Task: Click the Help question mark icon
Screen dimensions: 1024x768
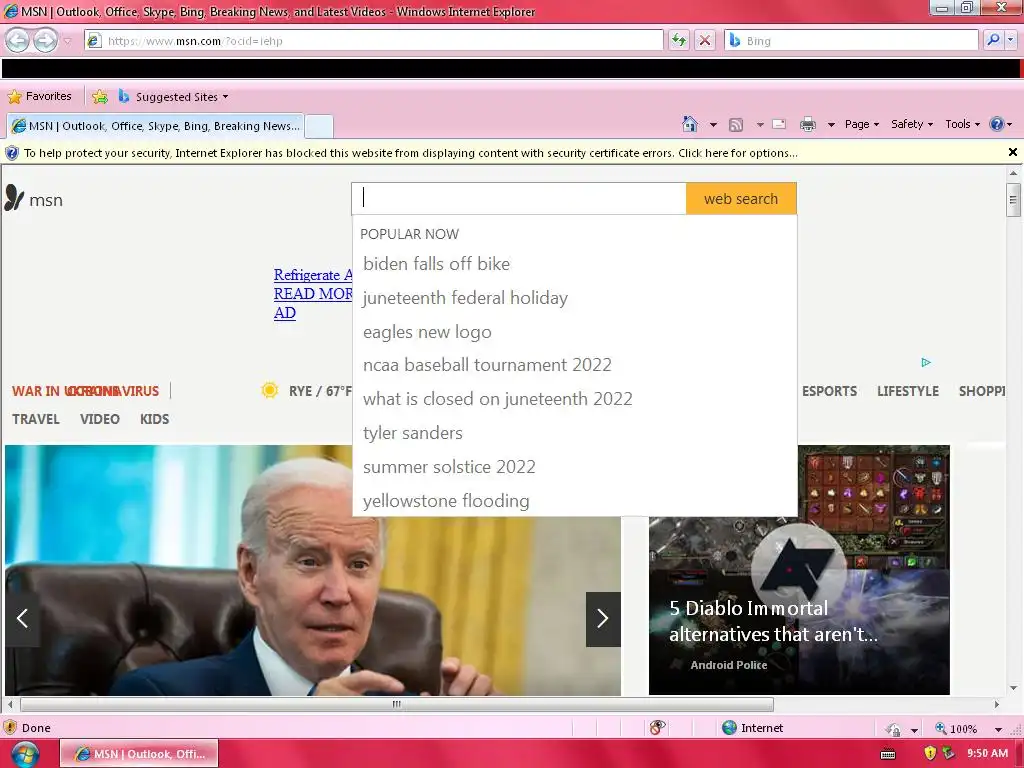Action: pos(997,123)
